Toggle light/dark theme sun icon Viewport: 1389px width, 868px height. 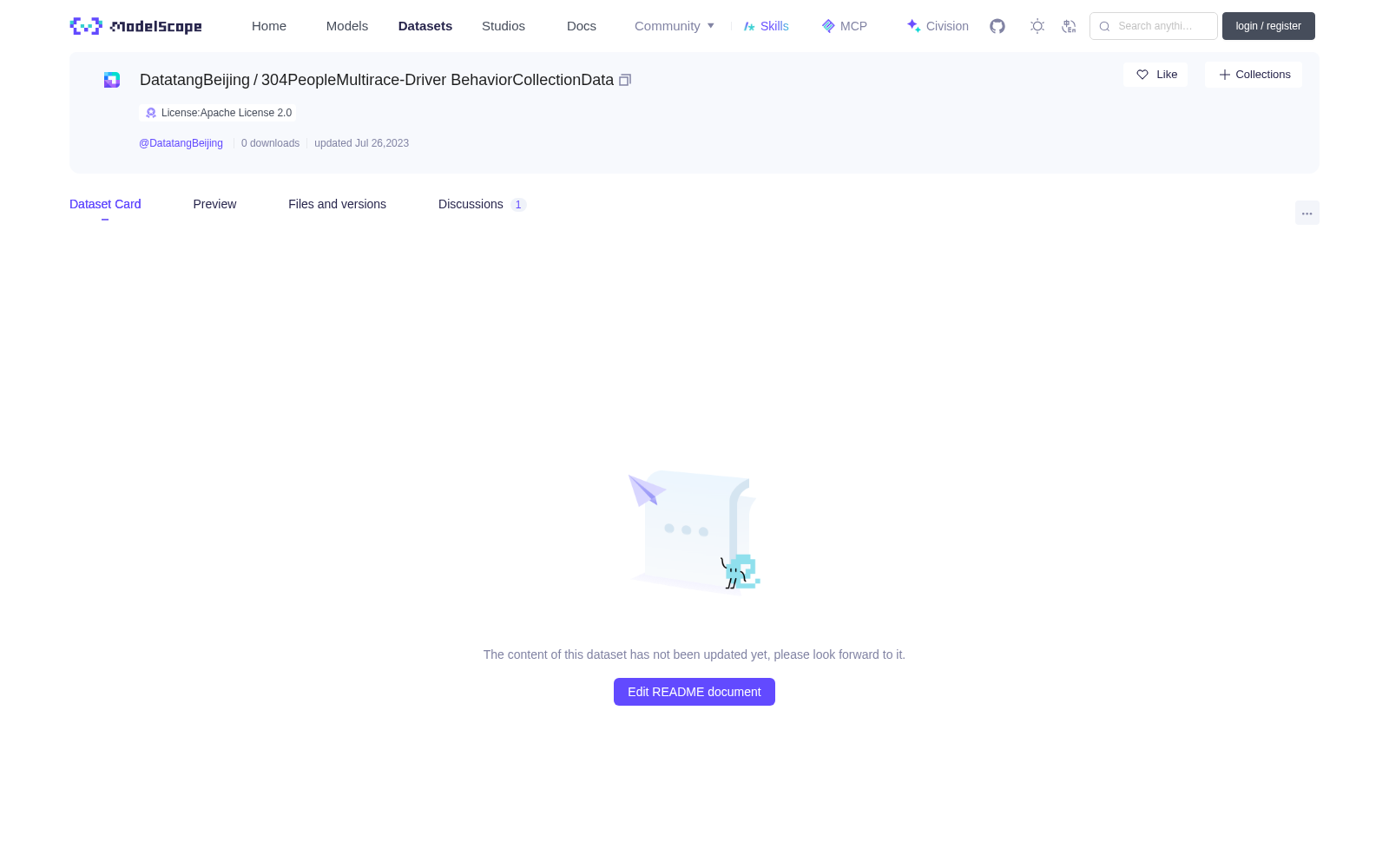pos(1037,26)
